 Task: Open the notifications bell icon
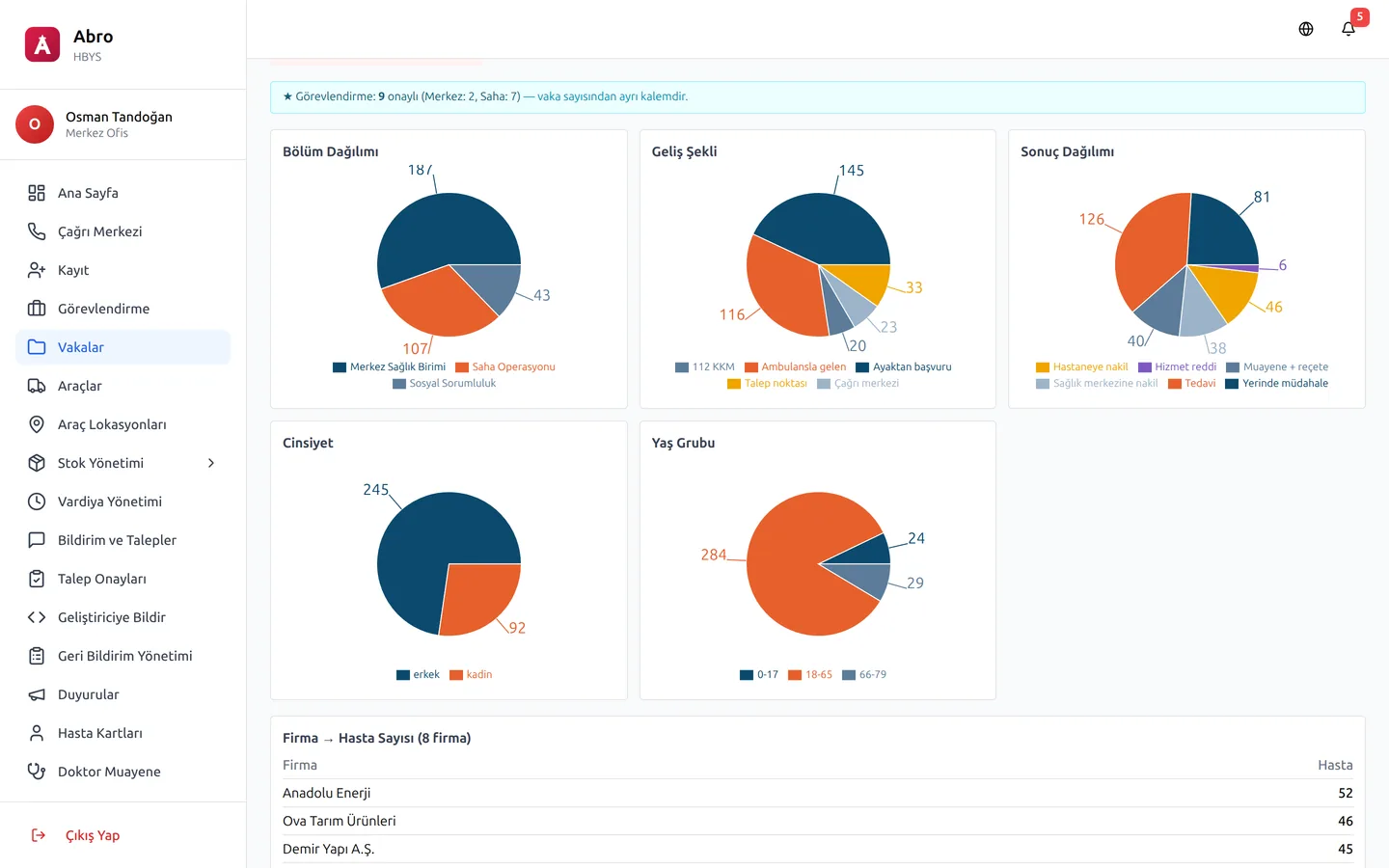pyautogui.click(x=1348, y=29)
